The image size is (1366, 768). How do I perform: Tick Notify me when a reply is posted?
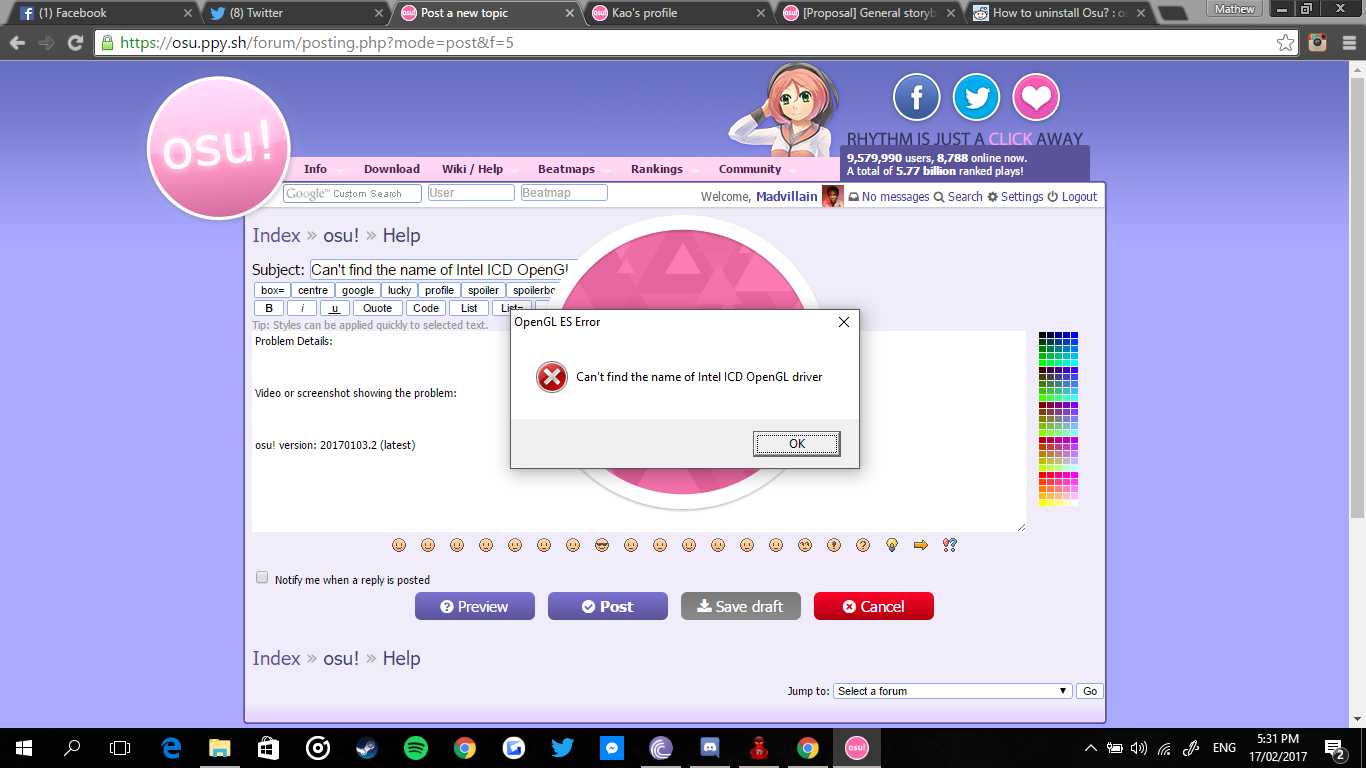tap(262, 578)
